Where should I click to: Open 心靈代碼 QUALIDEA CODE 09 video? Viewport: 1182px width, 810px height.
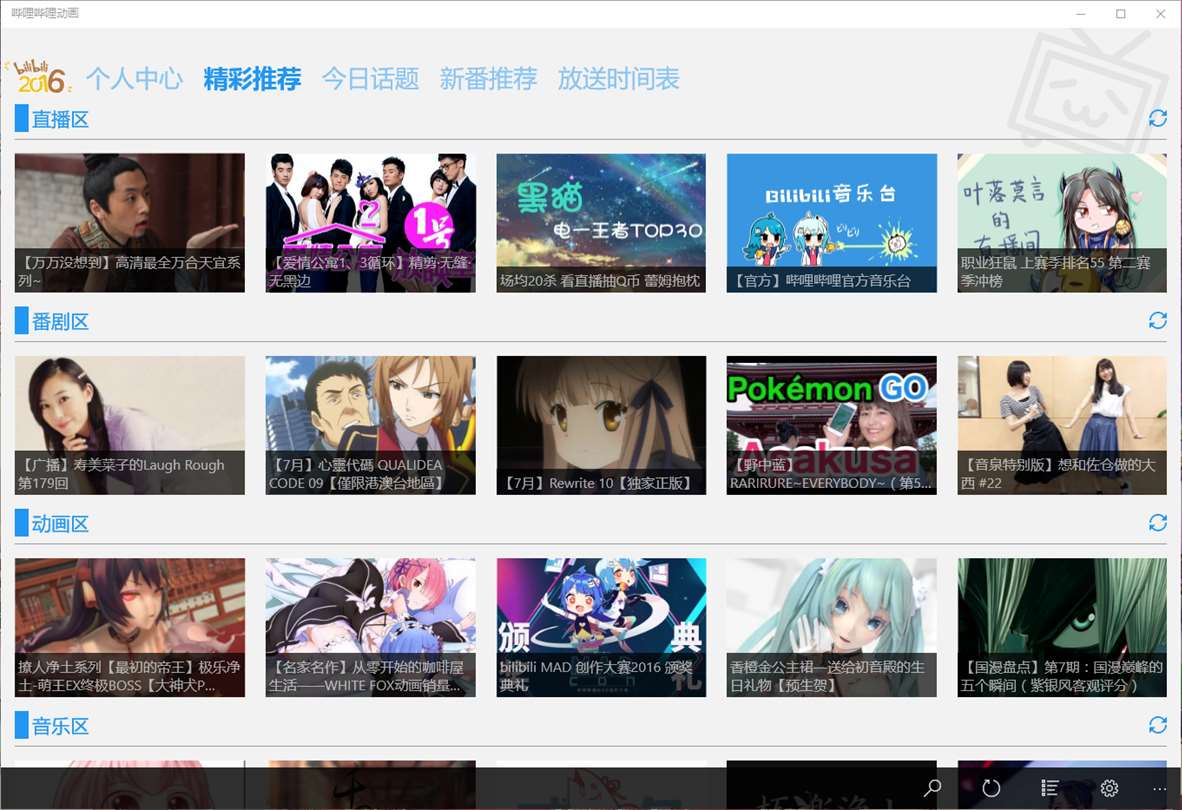[x=370, y=425]
